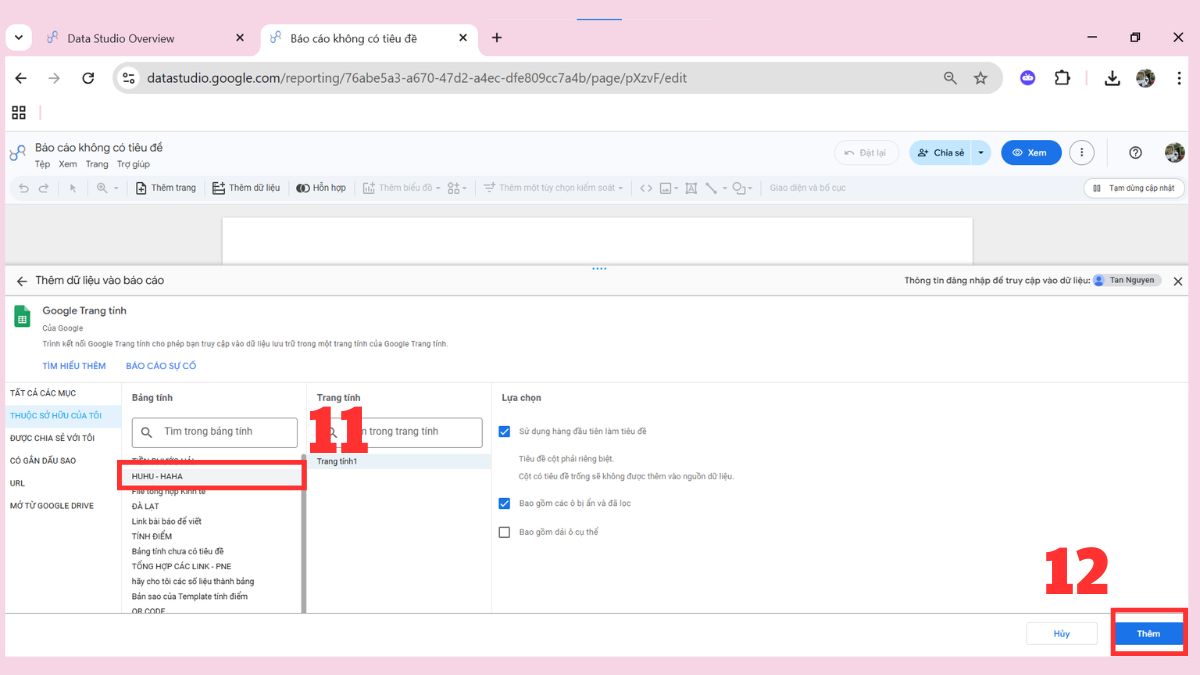Screen dimensions: 1200x675
Task: Click the Xem view button
Action: pos(1031,153)
